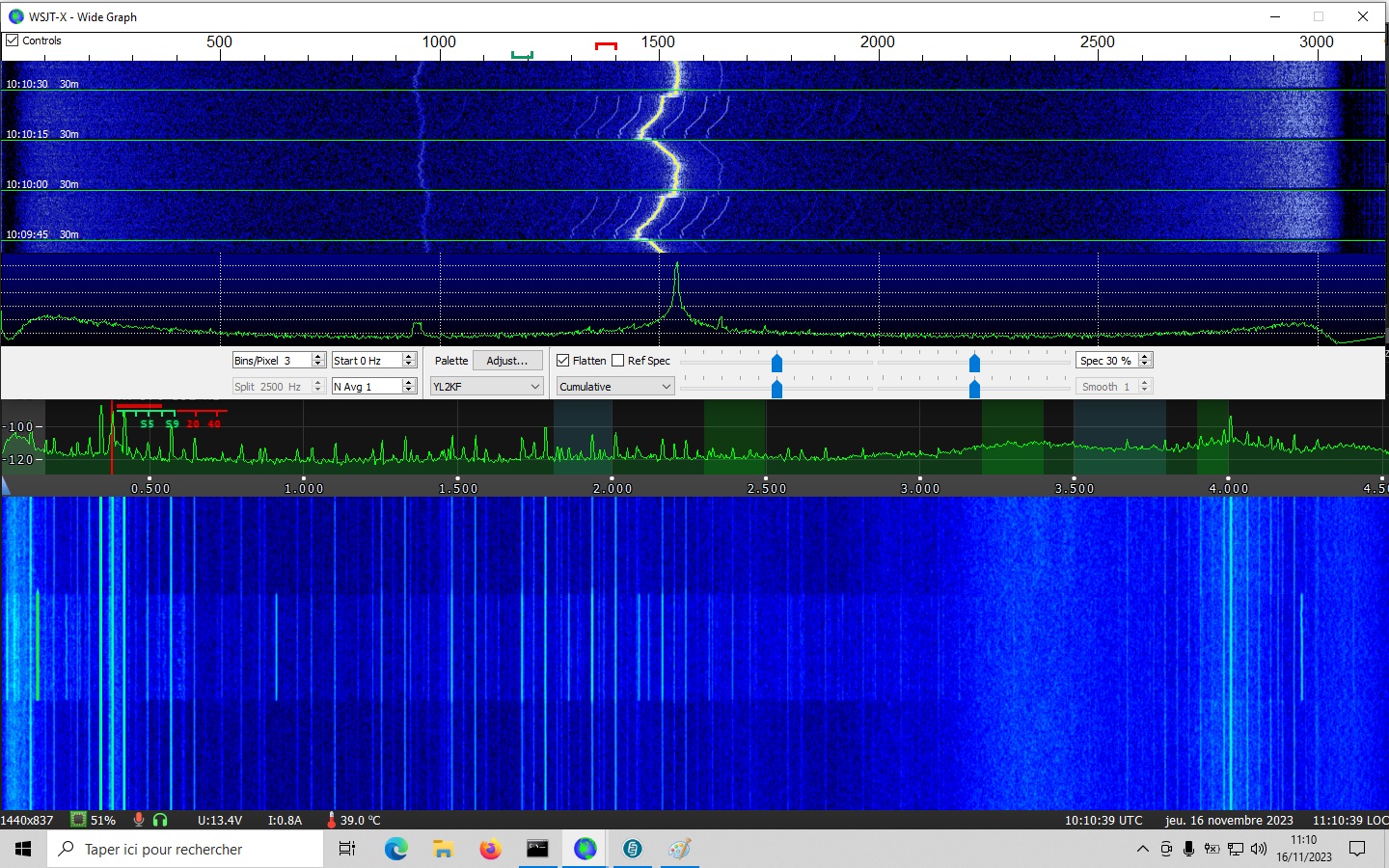Click the Bins/Pixel spinner arrows

(318, 360)
